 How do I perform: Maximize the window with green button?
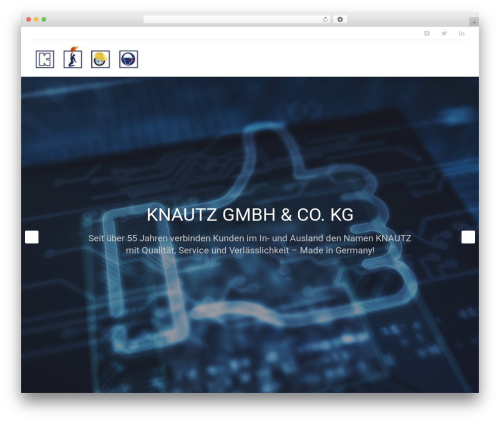click(44, 19)
